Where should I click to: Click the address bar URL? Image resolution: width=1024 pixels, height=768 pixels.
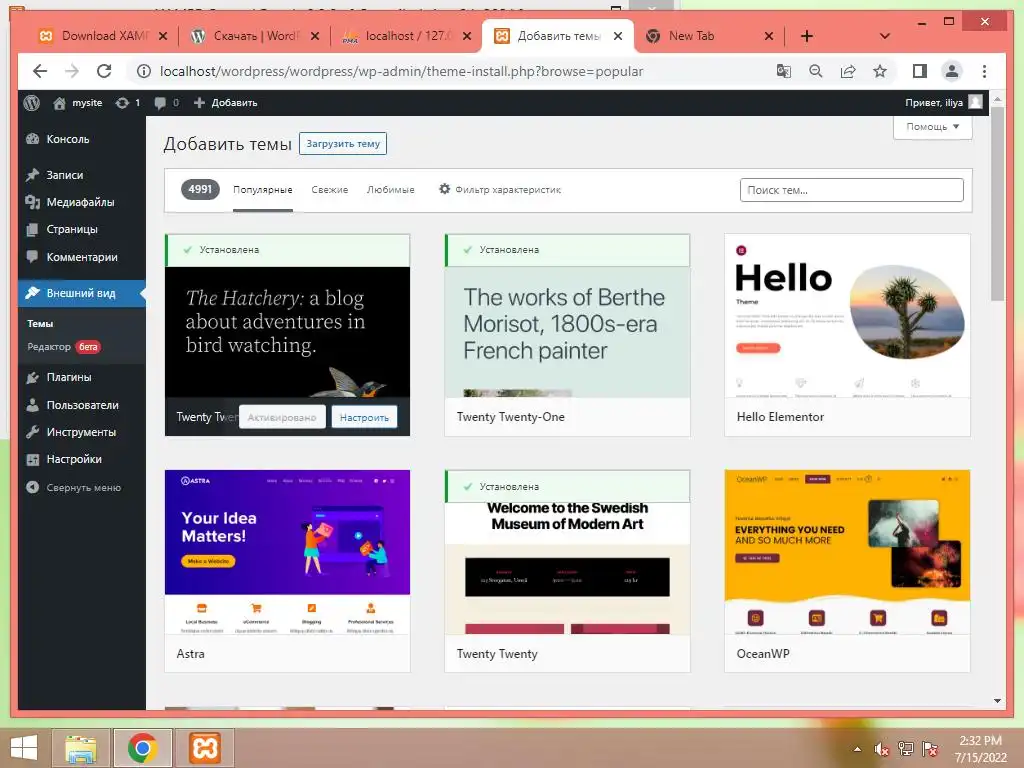pos(401,71)
